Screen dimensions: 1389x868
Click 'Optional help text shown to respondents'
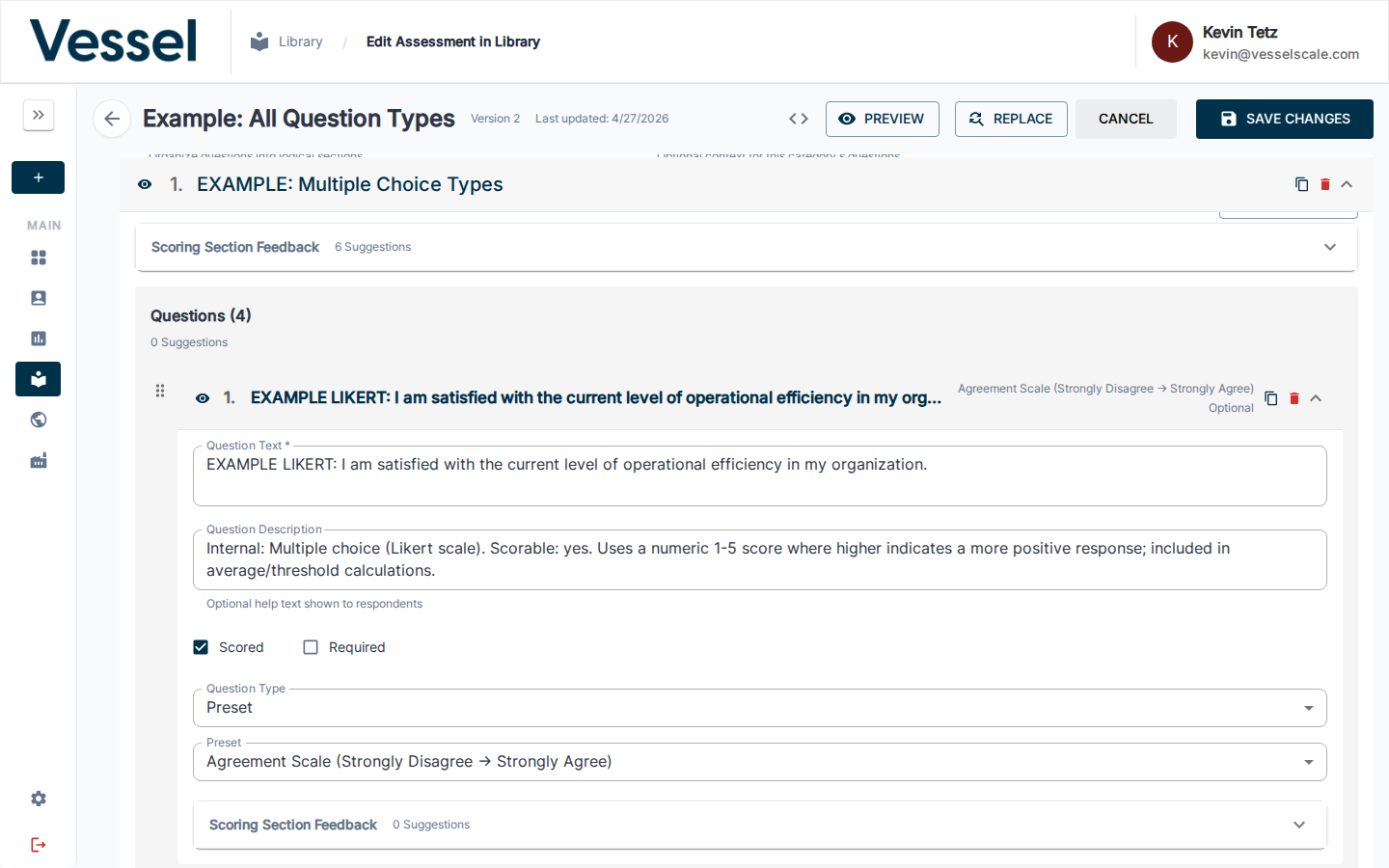tap(314, 604)
